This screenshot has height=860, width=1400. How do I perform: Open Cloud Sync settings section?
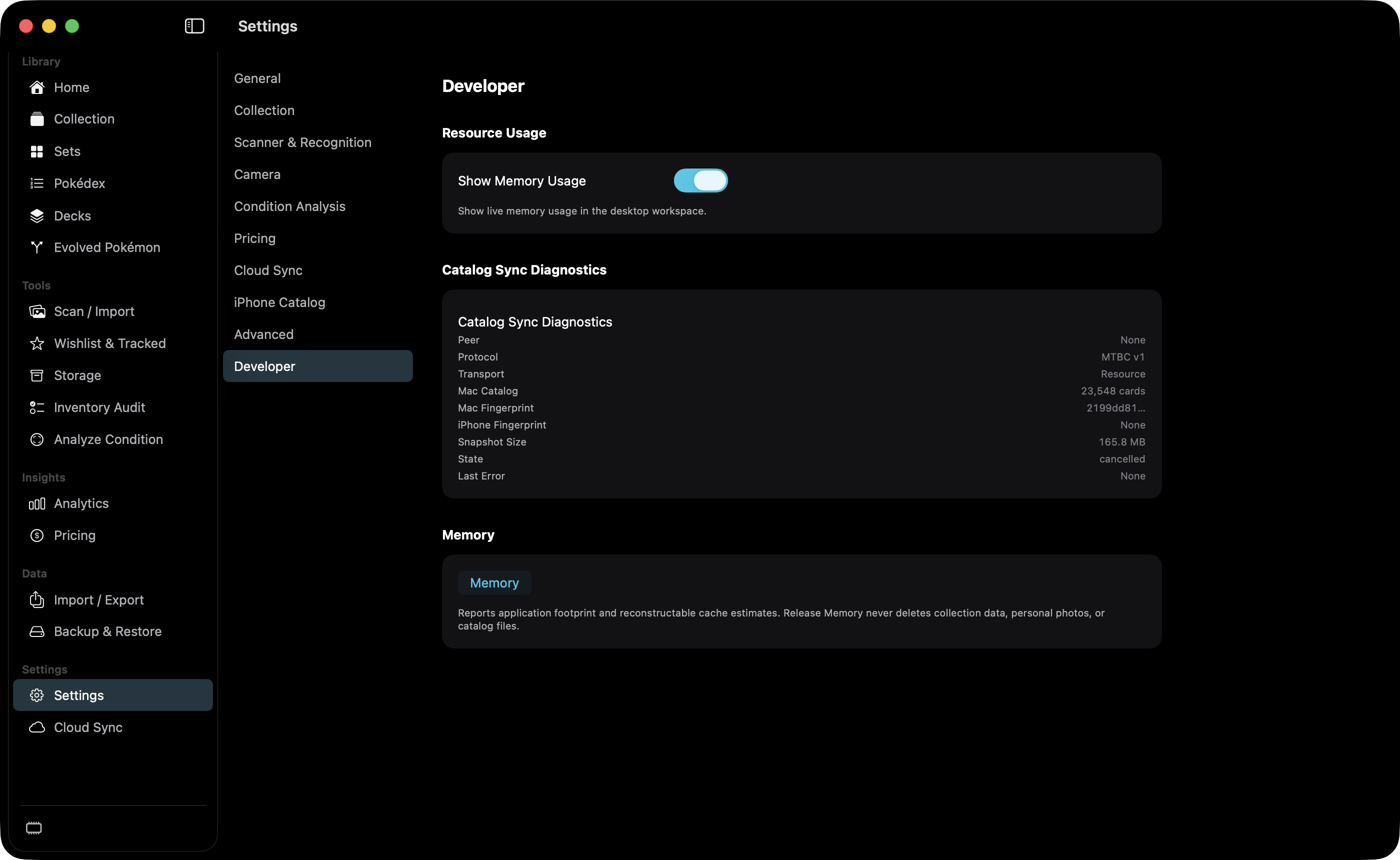tap(318, 270)
